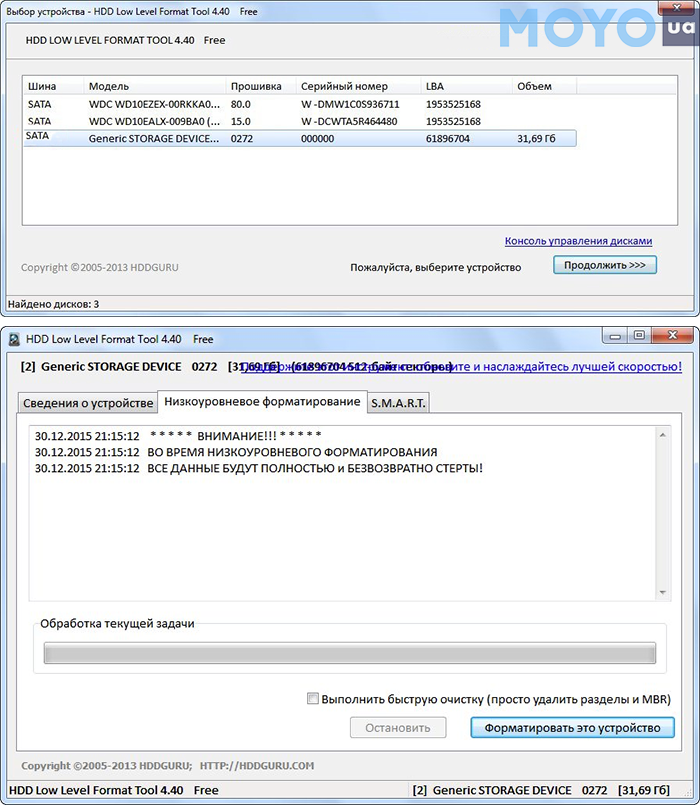The height and width of the screenshot is (805, 700).
Task: Click the HTTP://HDDGURU.COM text in the footer
Action: point(257,765)
